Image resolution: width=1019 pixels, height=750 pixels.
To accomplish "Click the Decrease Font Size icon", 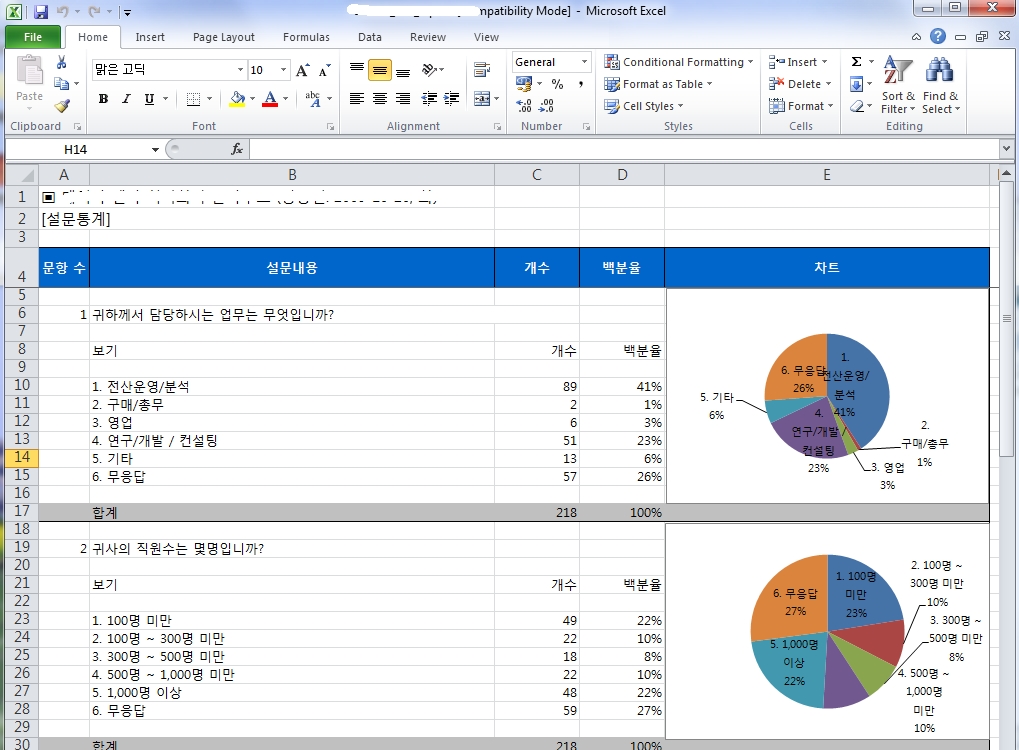I will point(324,70).
